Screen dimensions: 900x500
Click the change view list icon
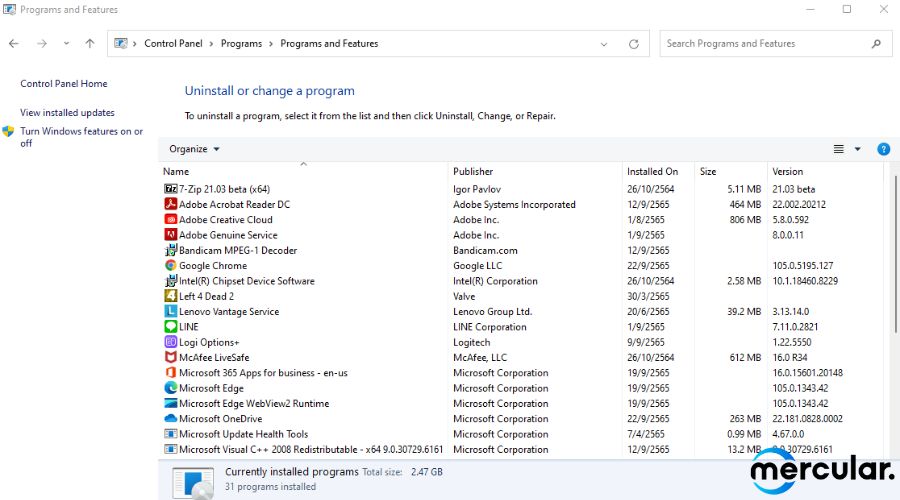point(839,149)
